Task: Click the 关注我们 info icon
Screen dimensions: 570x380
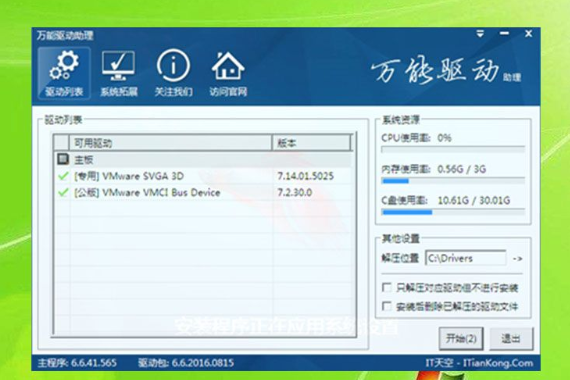Action: pos(173,73)
